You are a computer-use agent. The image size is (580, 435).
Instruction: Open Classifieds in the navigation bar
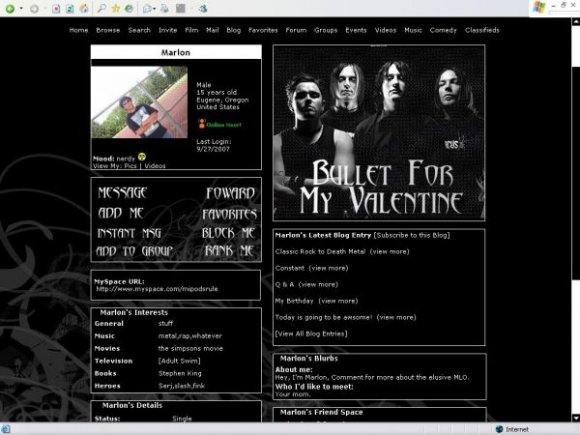coord(482,30)
